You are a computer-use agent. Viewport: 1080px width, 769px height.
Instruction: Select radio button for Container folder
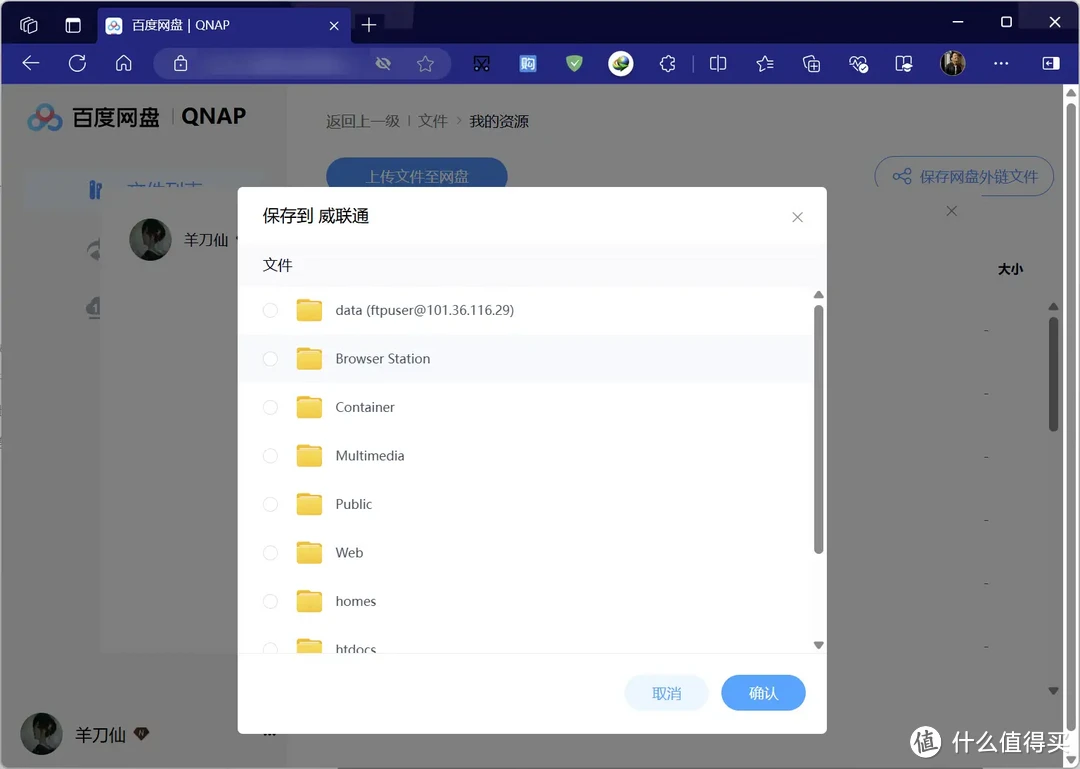[271, 407]
